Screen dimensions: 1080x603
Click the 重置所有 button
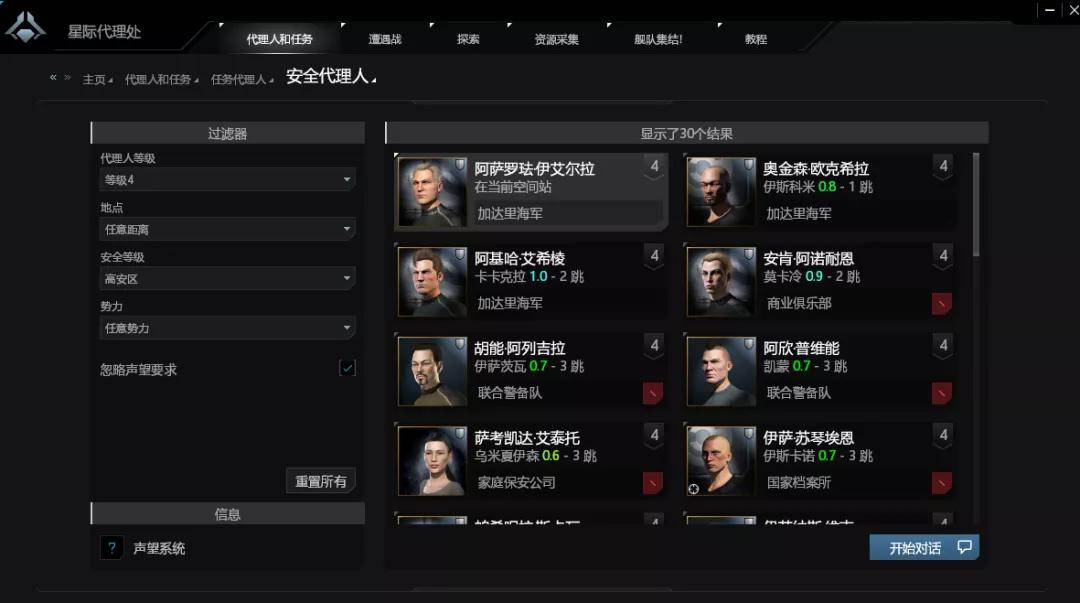320,481
